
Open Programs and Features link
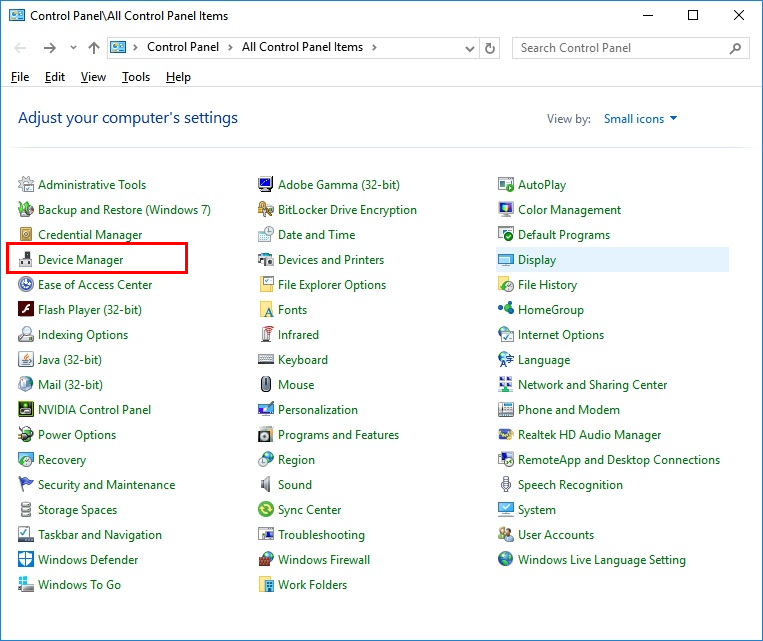point(338,435)
